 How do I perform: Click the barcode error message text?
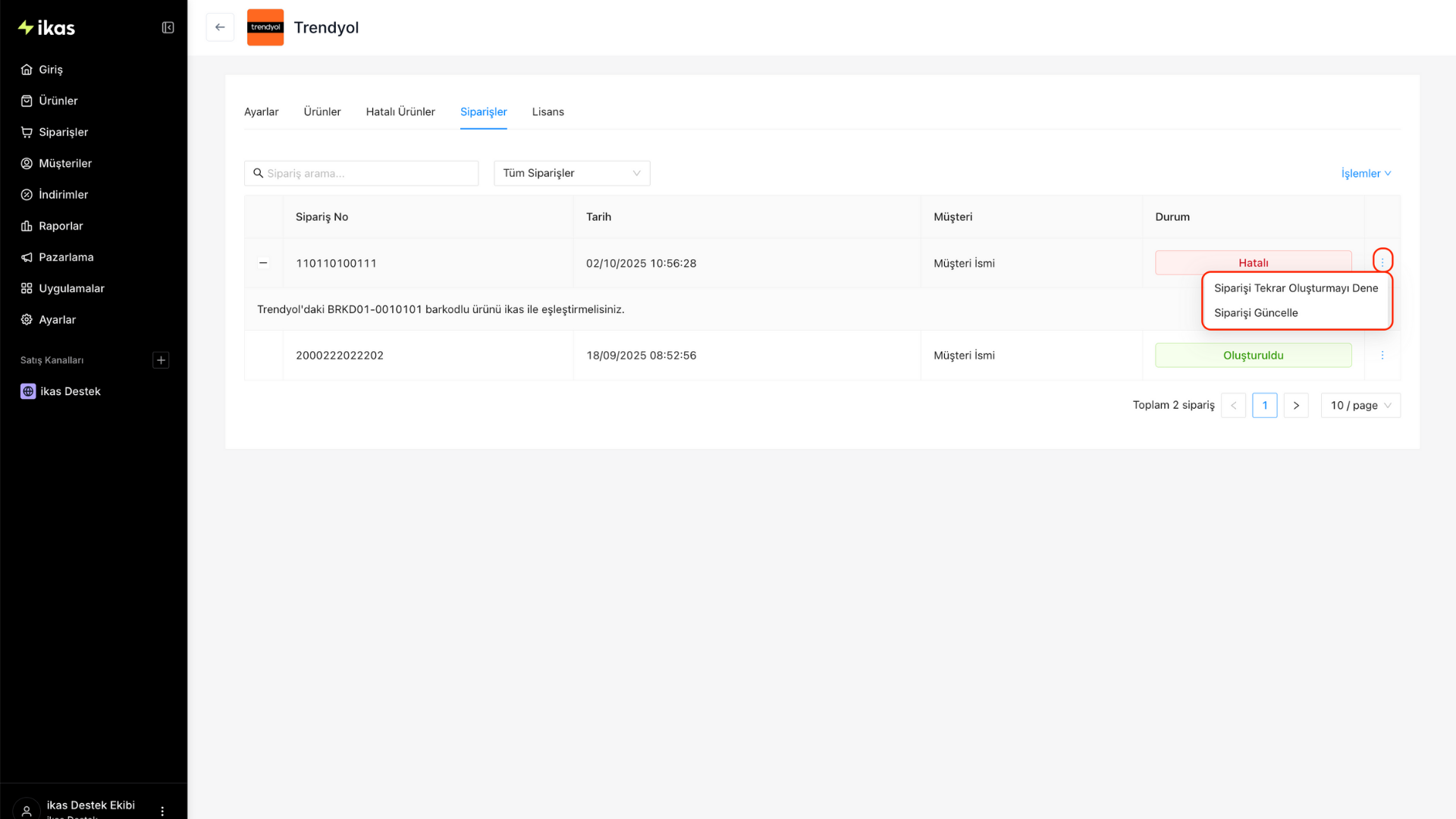pos(441,309)
